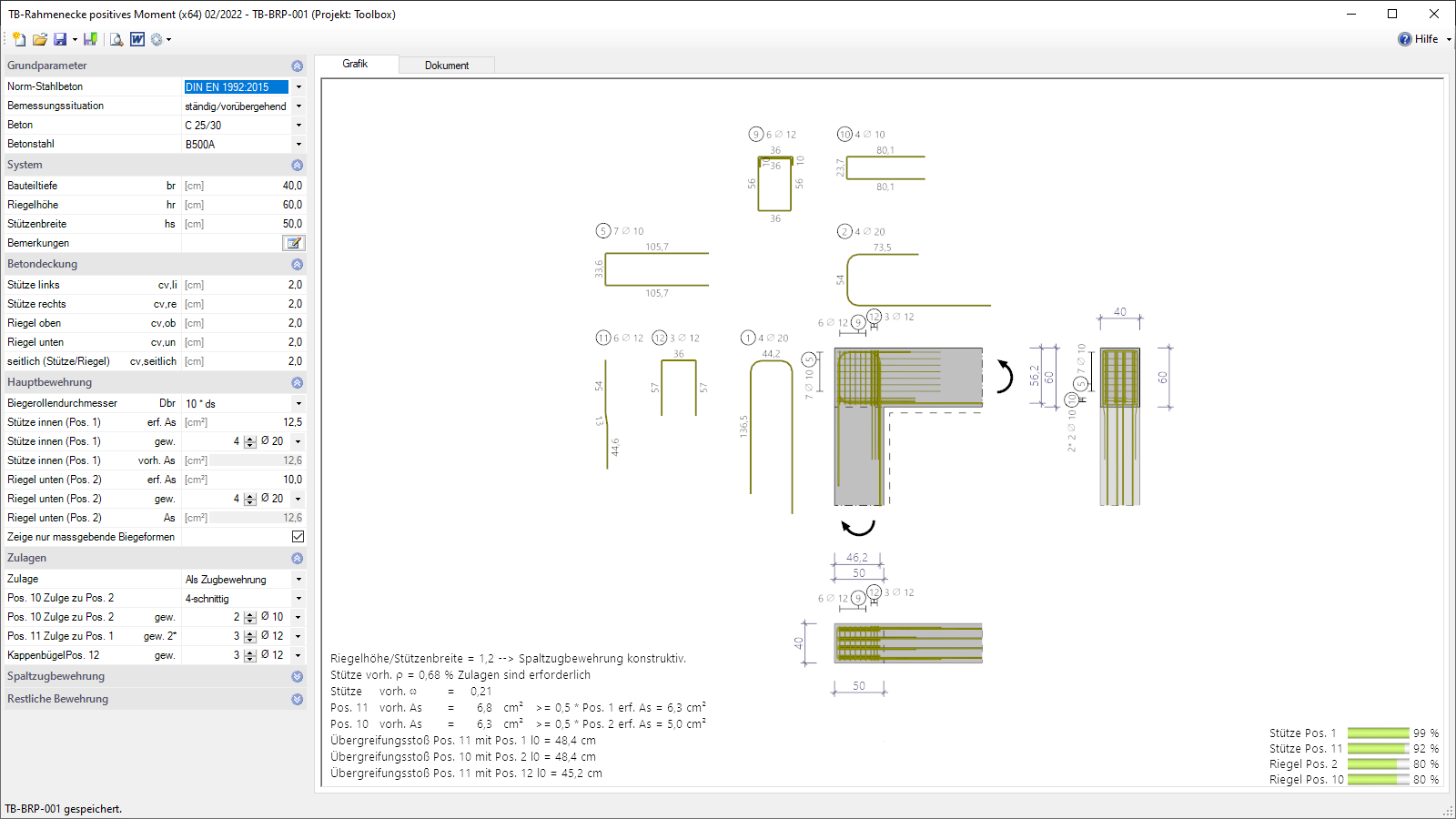Screen dimensions: 1456x819
Task: Open diameter dropdown for Riegel unten Ø 20
Action: tap(298, 499)
